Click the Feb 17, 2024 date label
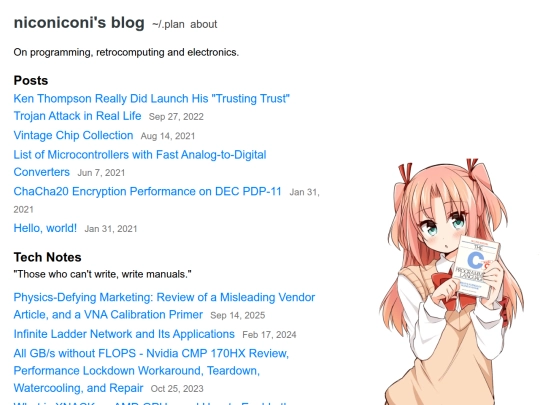The width and height of the screenshot is (540, 405). click(x=269, y=335)
